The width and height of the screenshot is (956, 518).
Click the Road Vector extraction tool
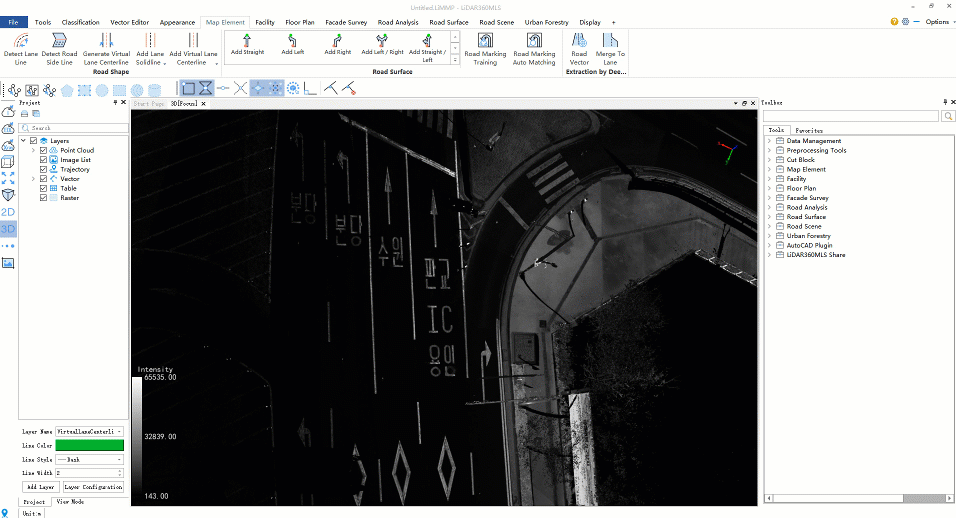[x=579, y=49]
